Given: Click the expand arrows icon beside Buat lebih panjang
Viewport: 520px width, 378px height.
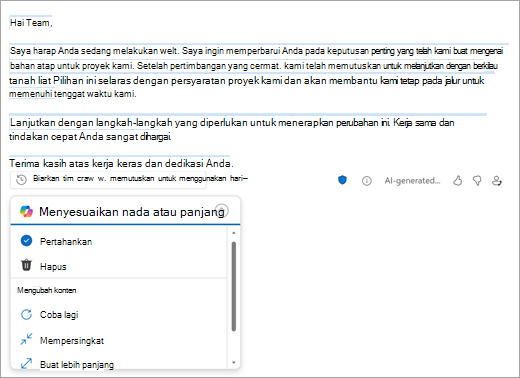Looking at the screenshot, I should (26, 363).
